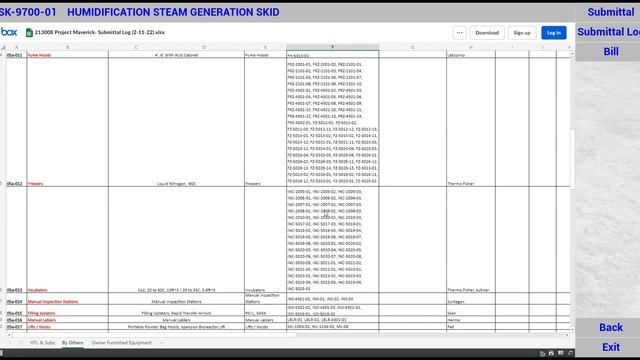
Task: Click the Sign up button
Action: [x=522, y=33]
